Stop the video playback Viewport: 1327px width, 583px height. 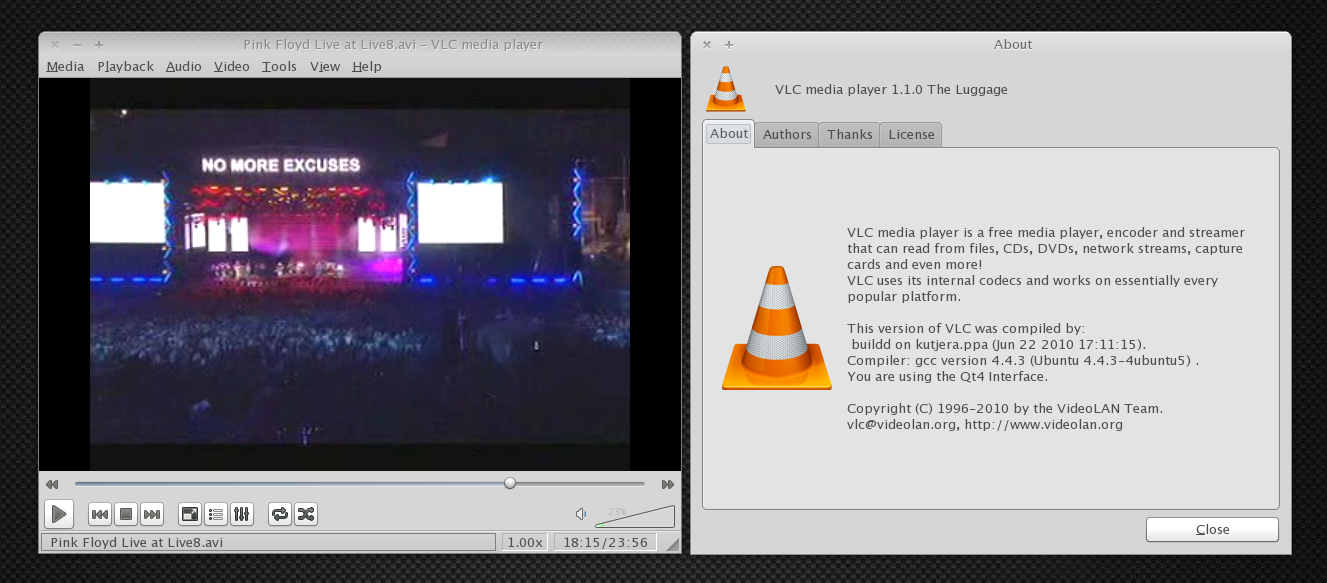(126, 514)
